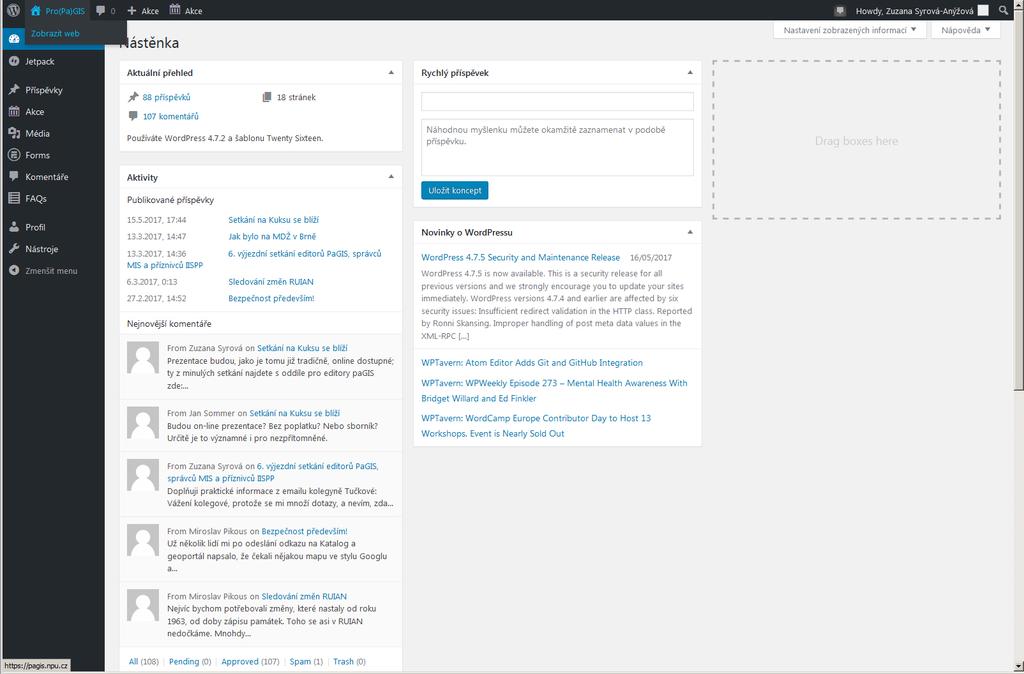Click avatar of Jan Sommer comment

[x=142, y=423]
